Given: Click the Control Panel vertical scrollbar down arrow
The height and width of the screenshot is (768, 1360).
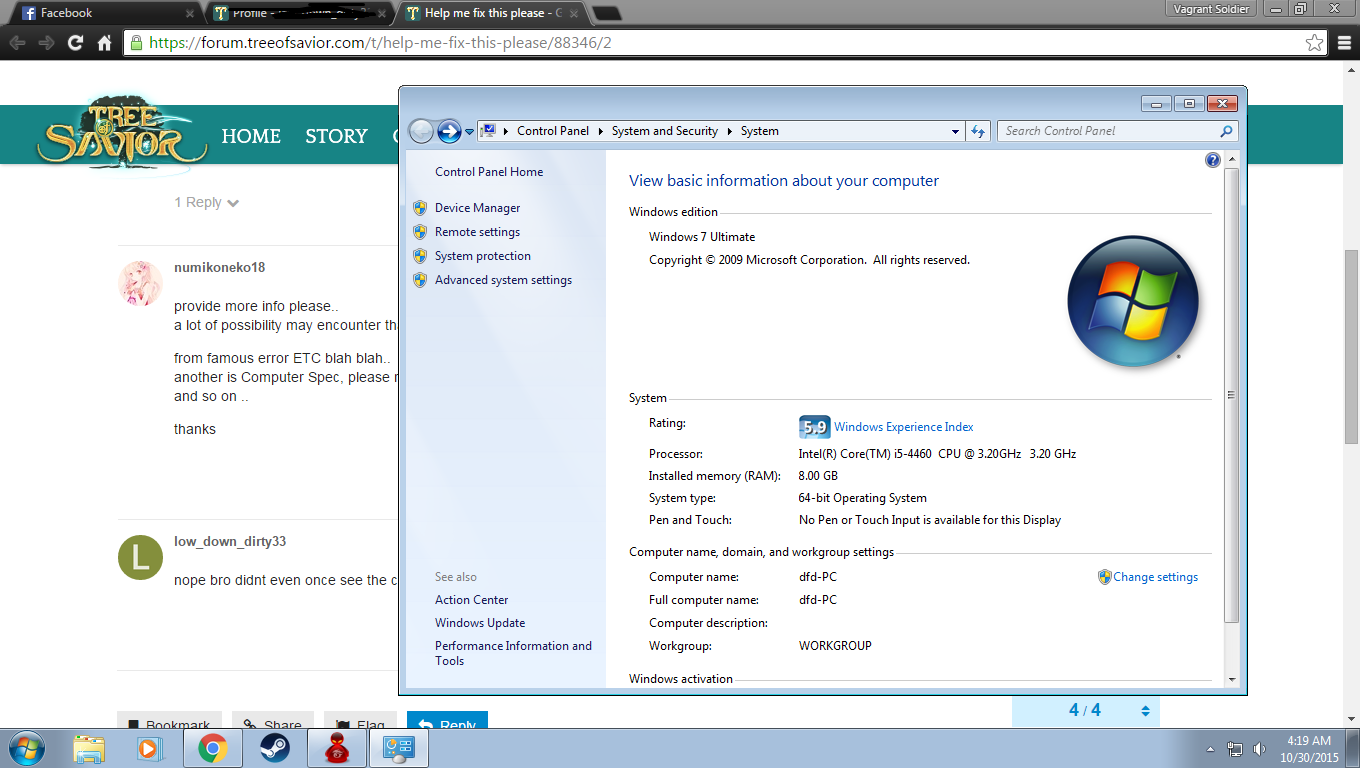Looking at the screenshot, I should (1232, 680).
